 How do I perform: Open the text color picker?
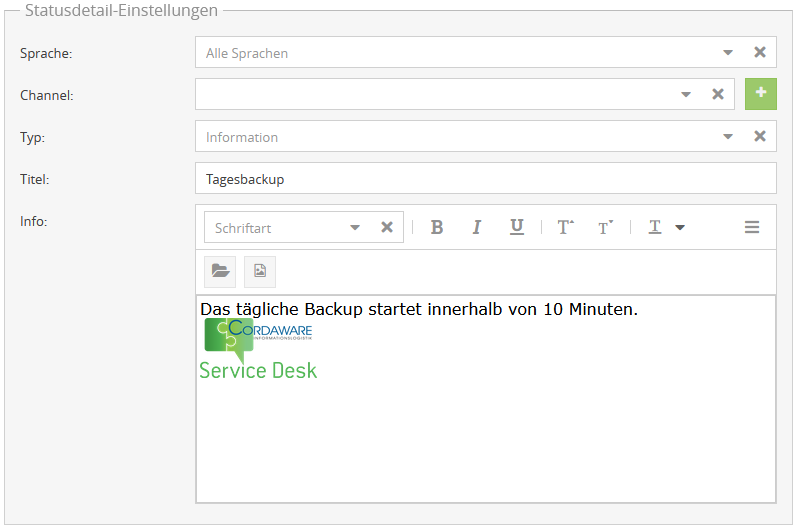point(664,227)
